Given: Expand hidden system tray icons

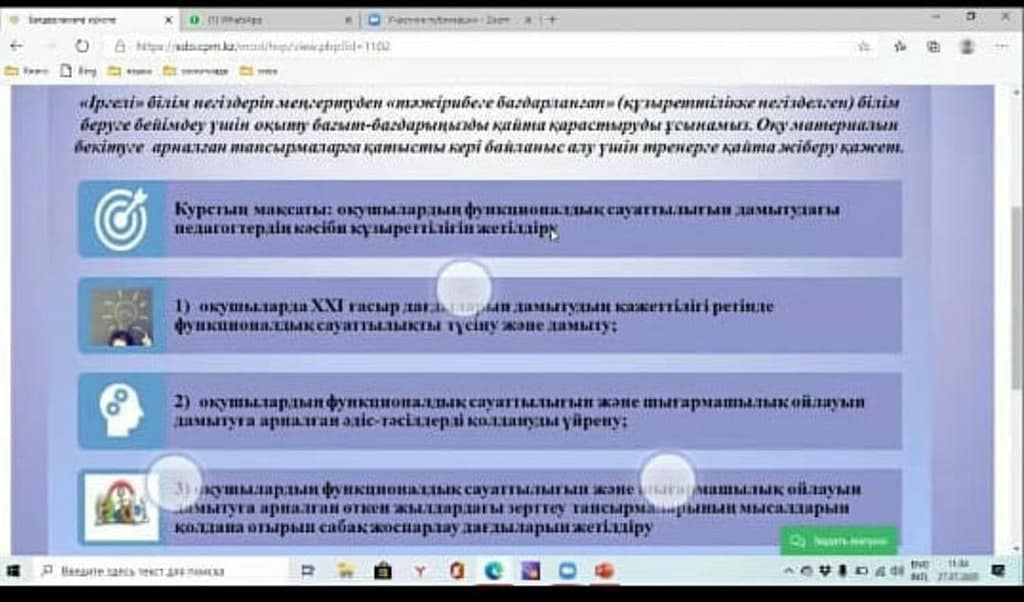Looking at the screenshot, I should (790, 571).
